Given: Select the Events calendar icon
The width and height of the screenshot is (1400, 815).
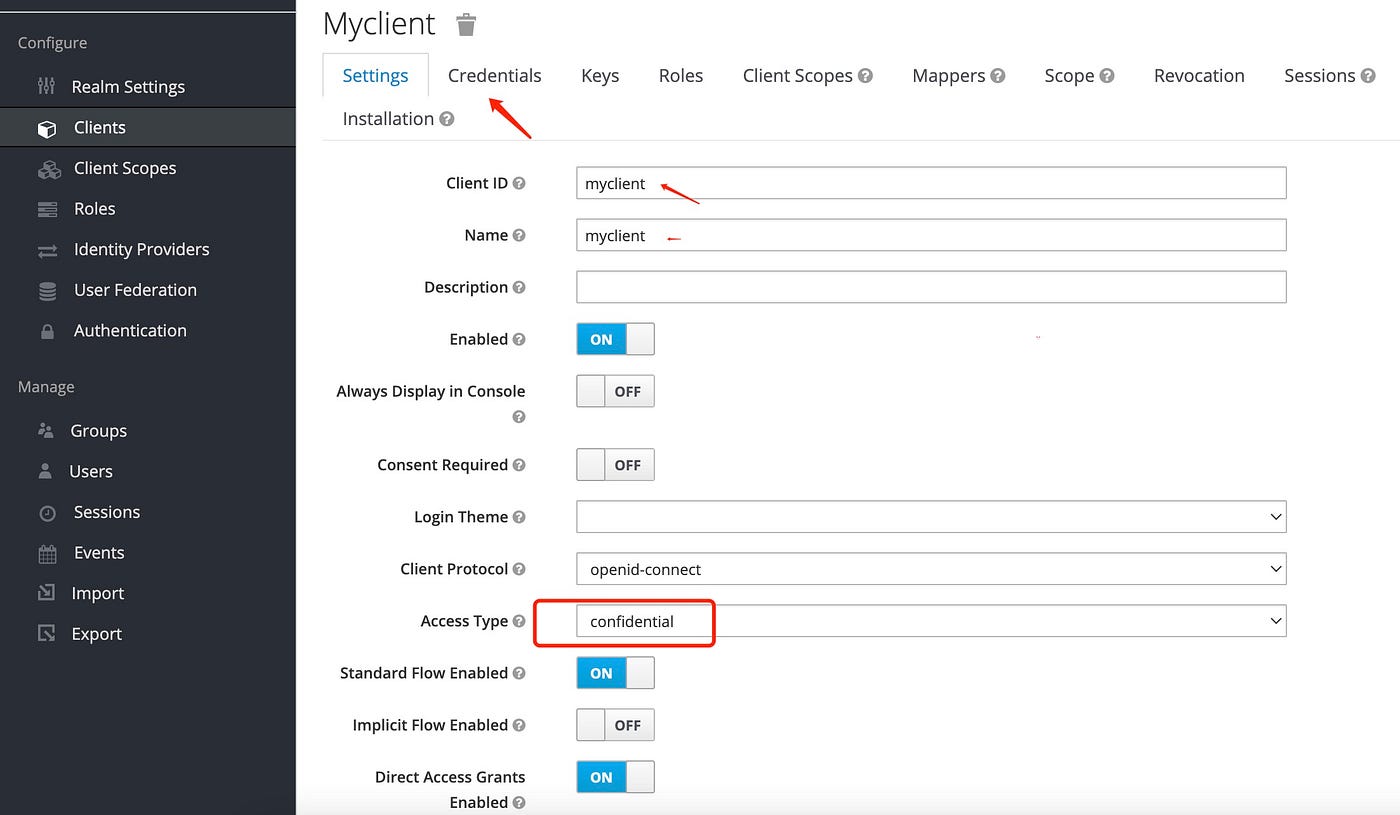Looking at the screenshot, I should [x=47, y=552].
